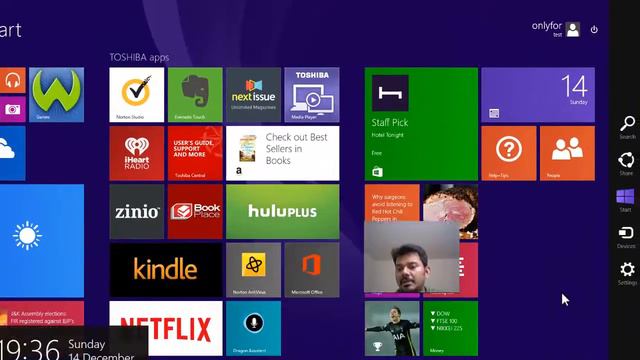Image resolution: width=640 pixels, height=360 pixels.
Task: Click the Devices charm
Action: coord(626,237)
